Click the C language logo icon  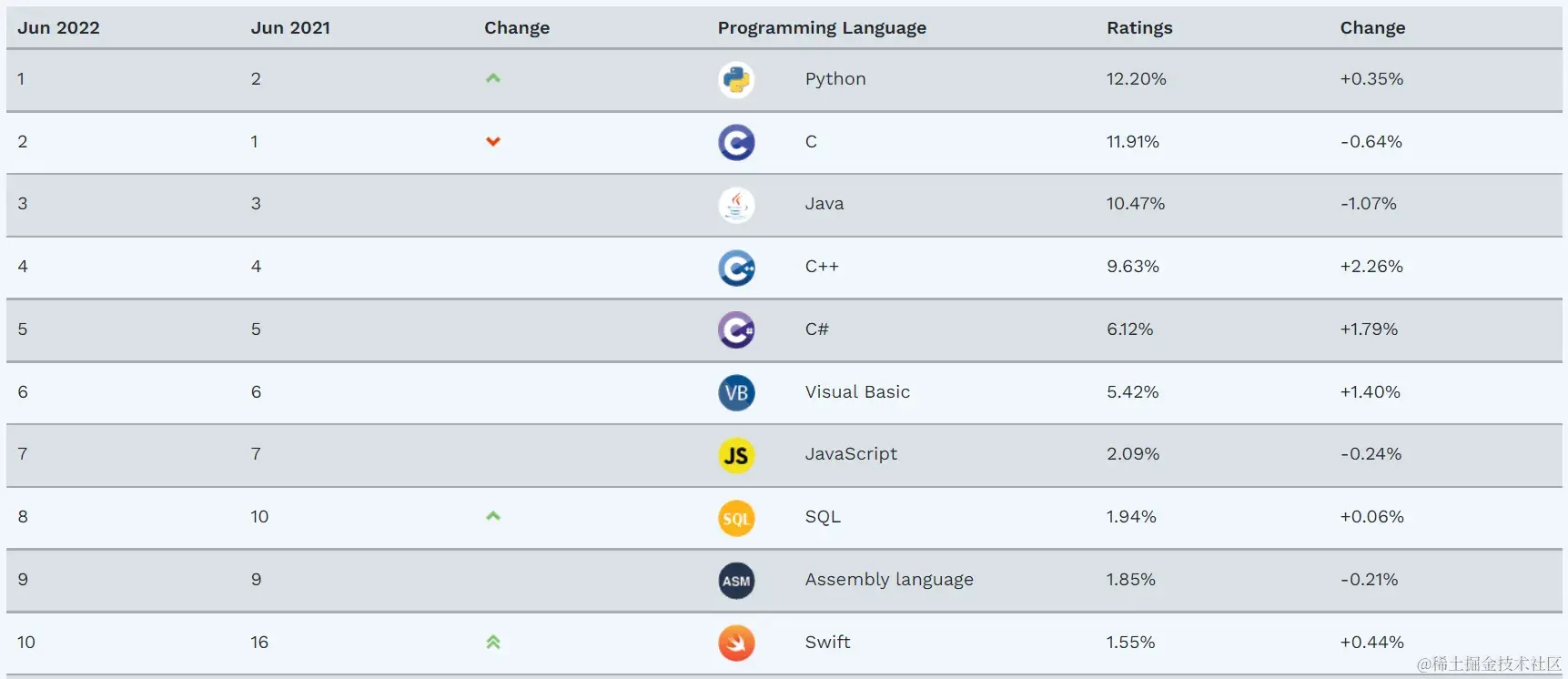point(736,143)
